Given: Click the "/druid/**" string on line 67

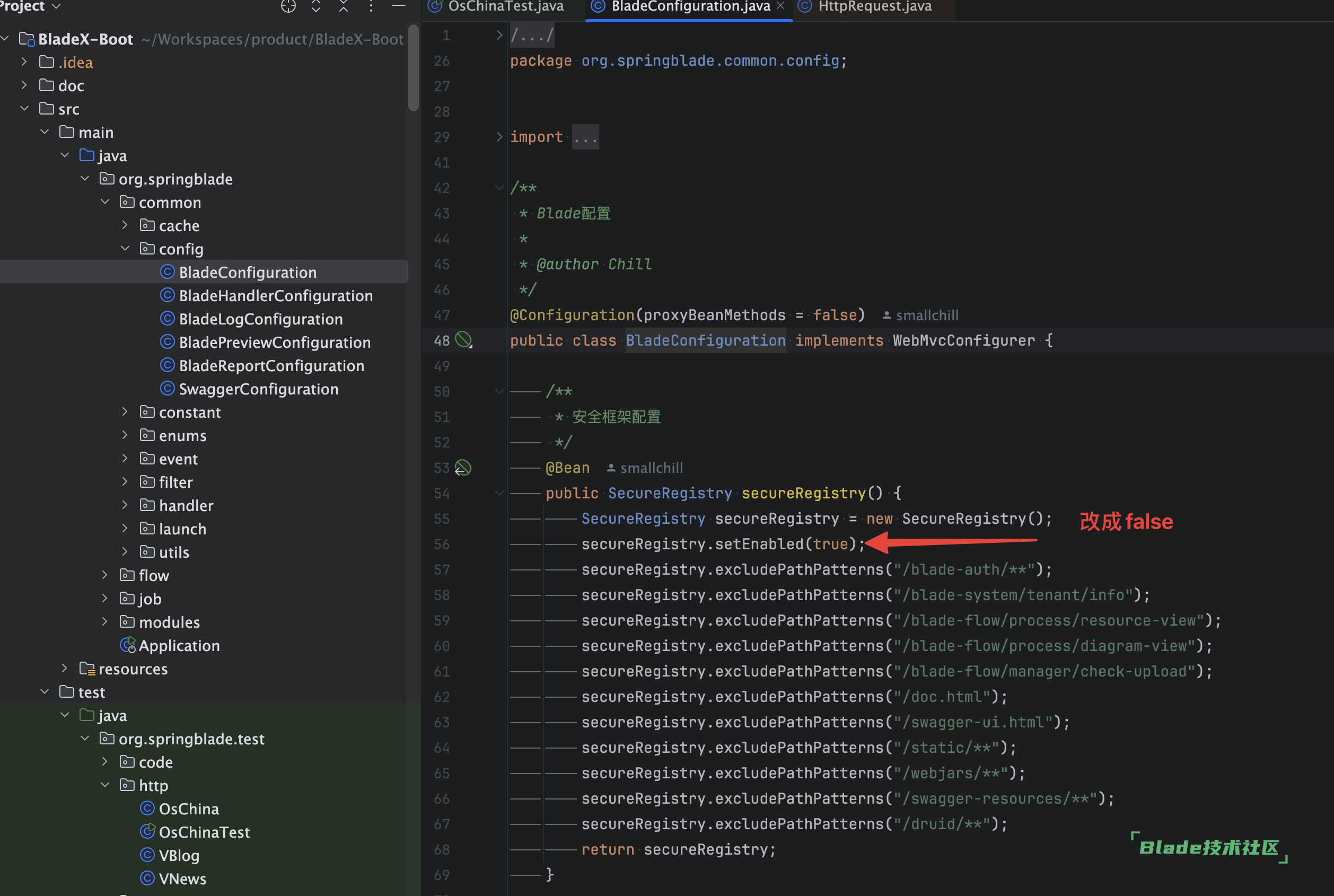Looking at the screenshot, I should coord(942,824).
